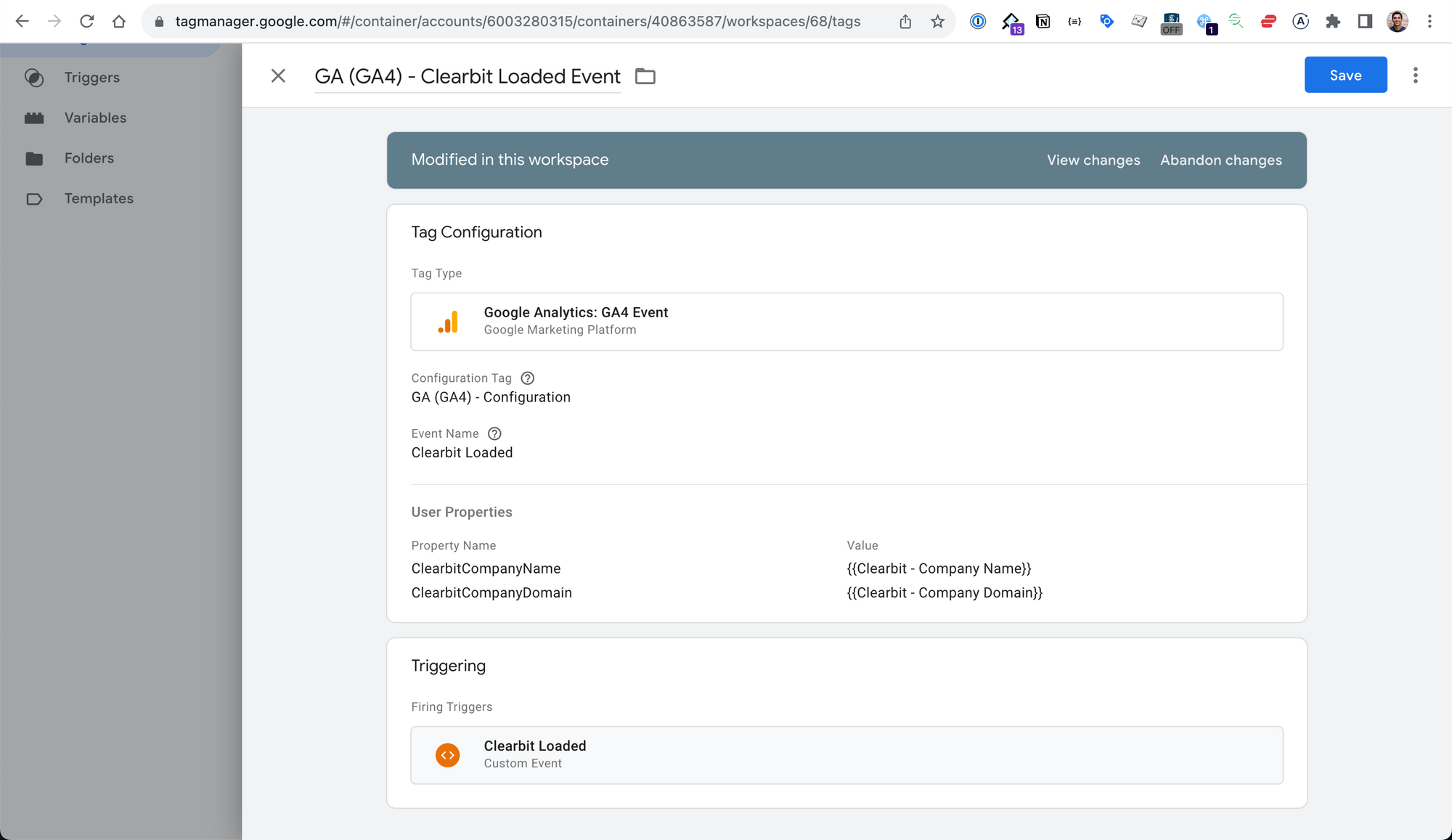Click the {{Clearbit - Company Name}} value

coord(939,568)
